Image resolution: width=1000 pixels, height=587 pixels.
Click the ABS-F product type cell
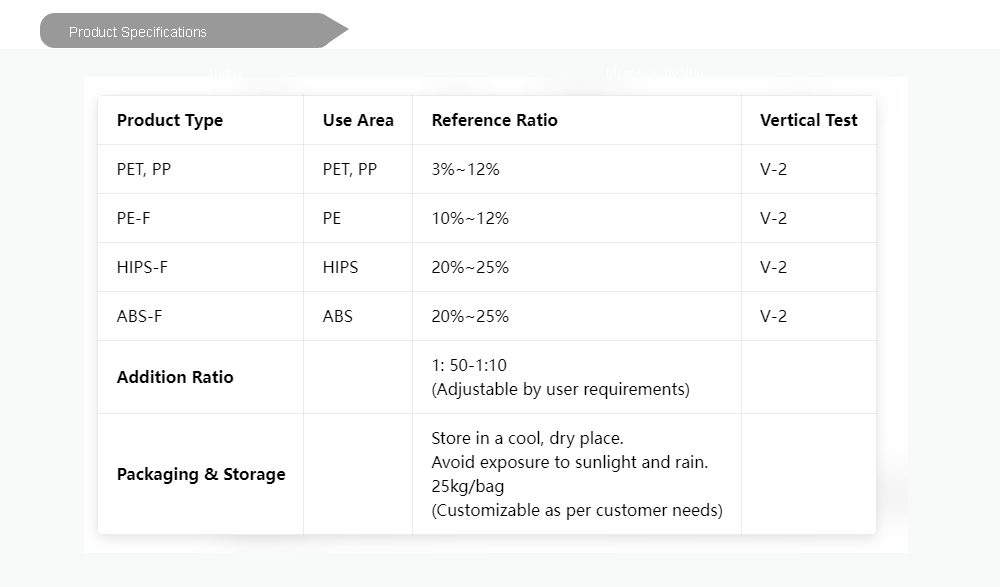coord(139,316)
